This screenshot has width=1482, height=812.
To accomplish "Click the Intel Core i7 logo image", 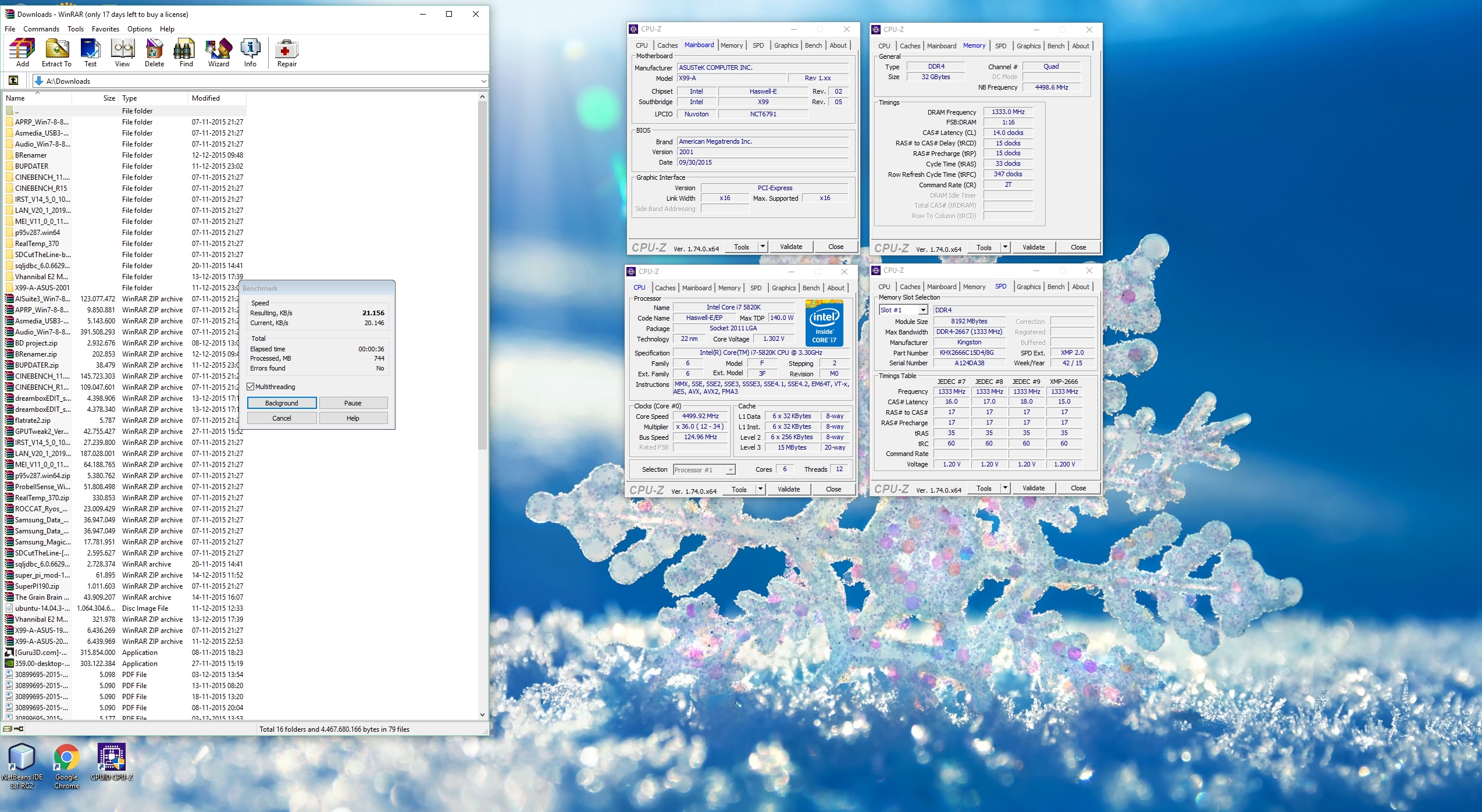I will pyautogui.click(x=824, y=323).
